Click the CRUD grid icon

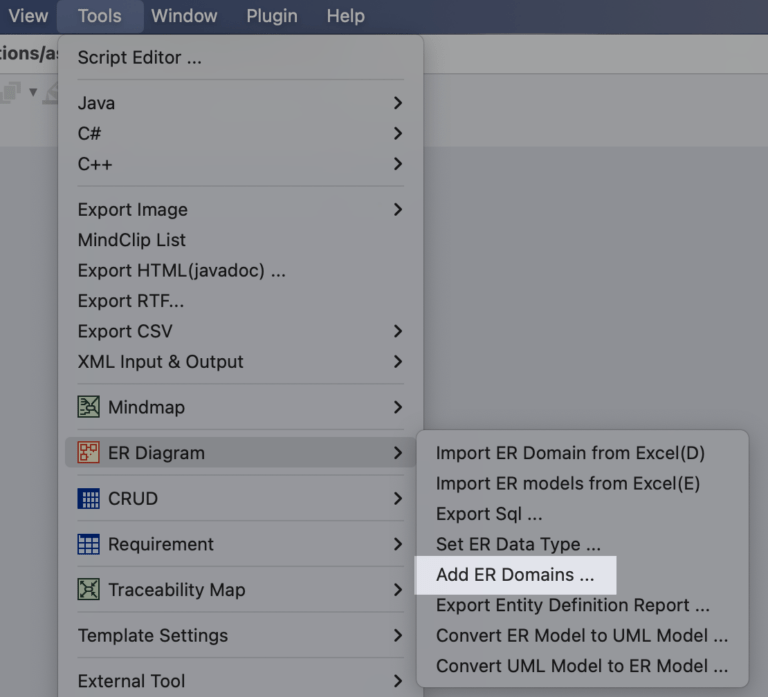tap(89, 499)
